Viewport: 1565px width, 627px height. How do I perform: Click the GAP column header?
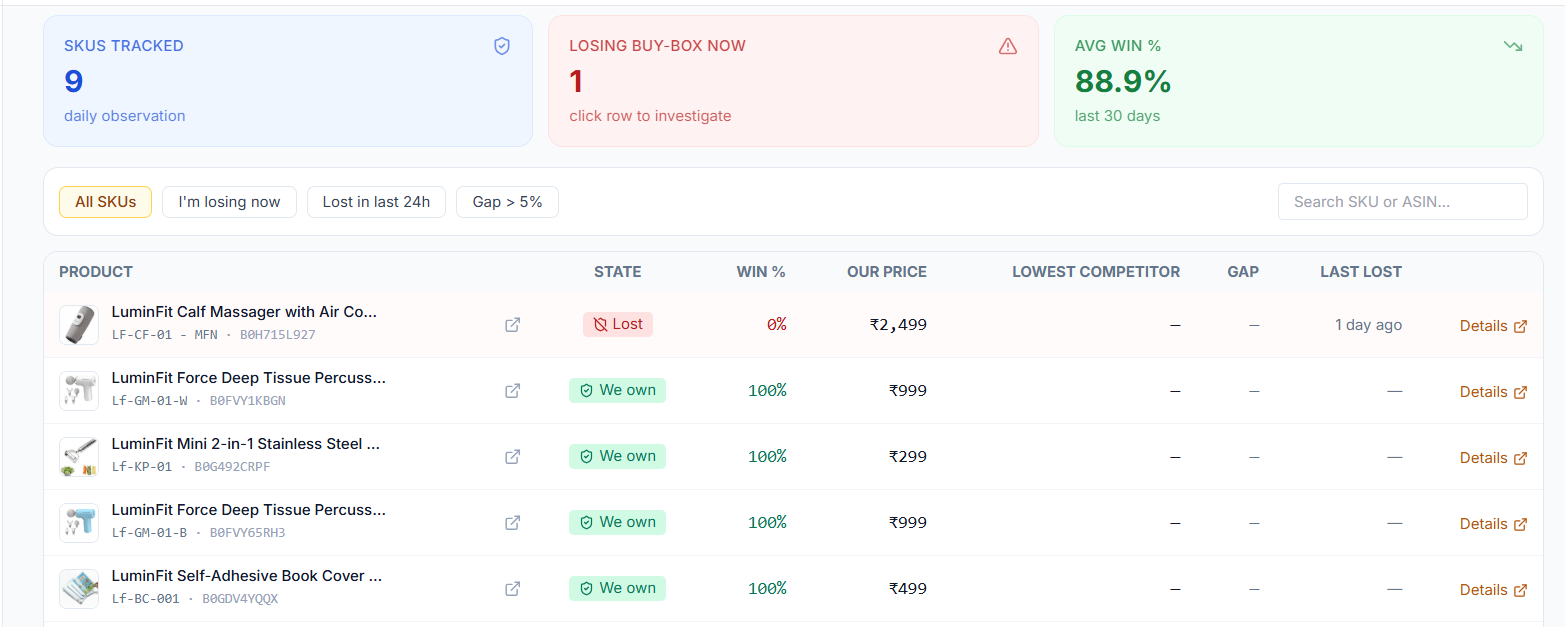(1243, 272)
